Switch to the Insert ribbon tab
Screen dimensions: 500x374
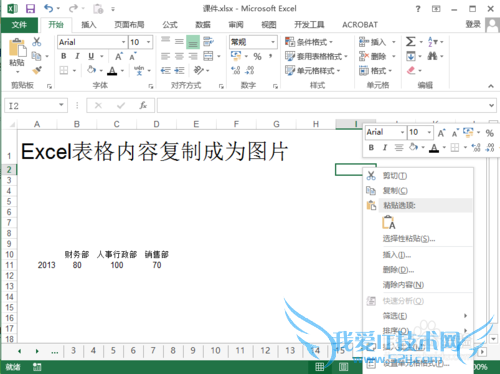[x=89, y=25]
